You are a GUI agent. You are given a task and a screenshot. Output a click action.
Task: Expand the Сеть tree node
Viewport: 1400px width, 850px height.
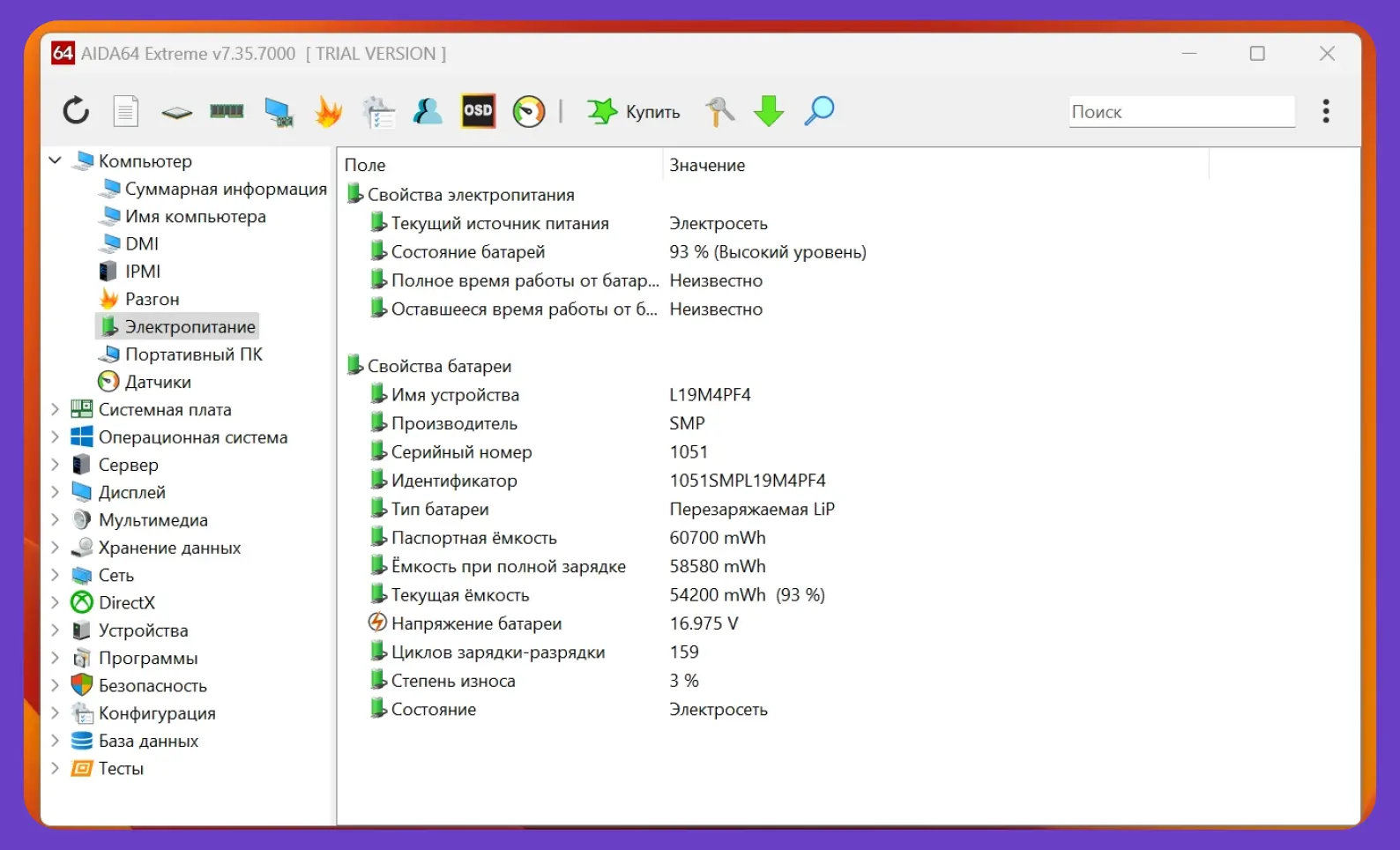[55, 575]
